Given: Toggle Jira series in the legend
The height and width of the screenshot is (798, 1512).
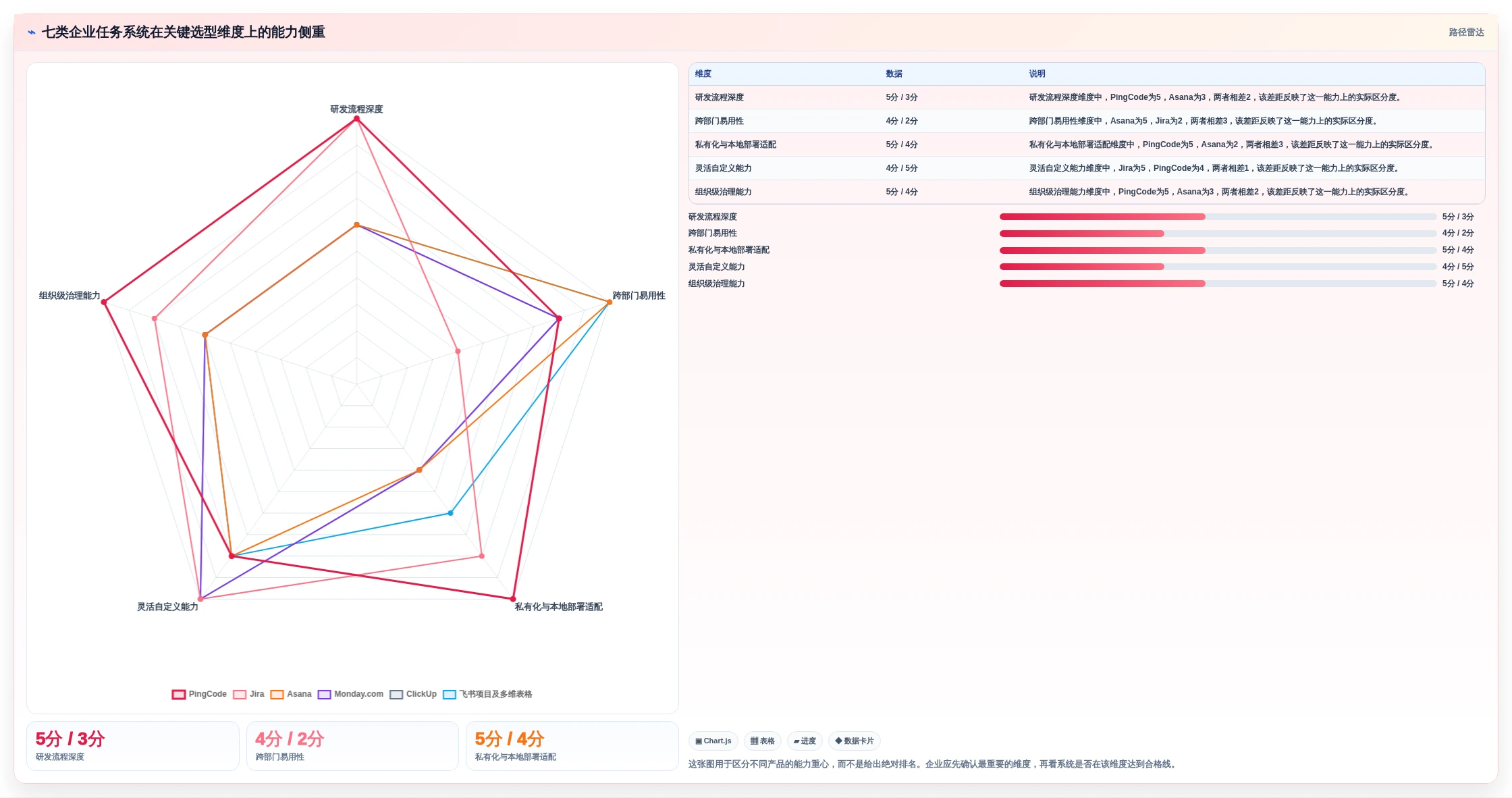Looking at the screenshot, I should pos(248,694).
